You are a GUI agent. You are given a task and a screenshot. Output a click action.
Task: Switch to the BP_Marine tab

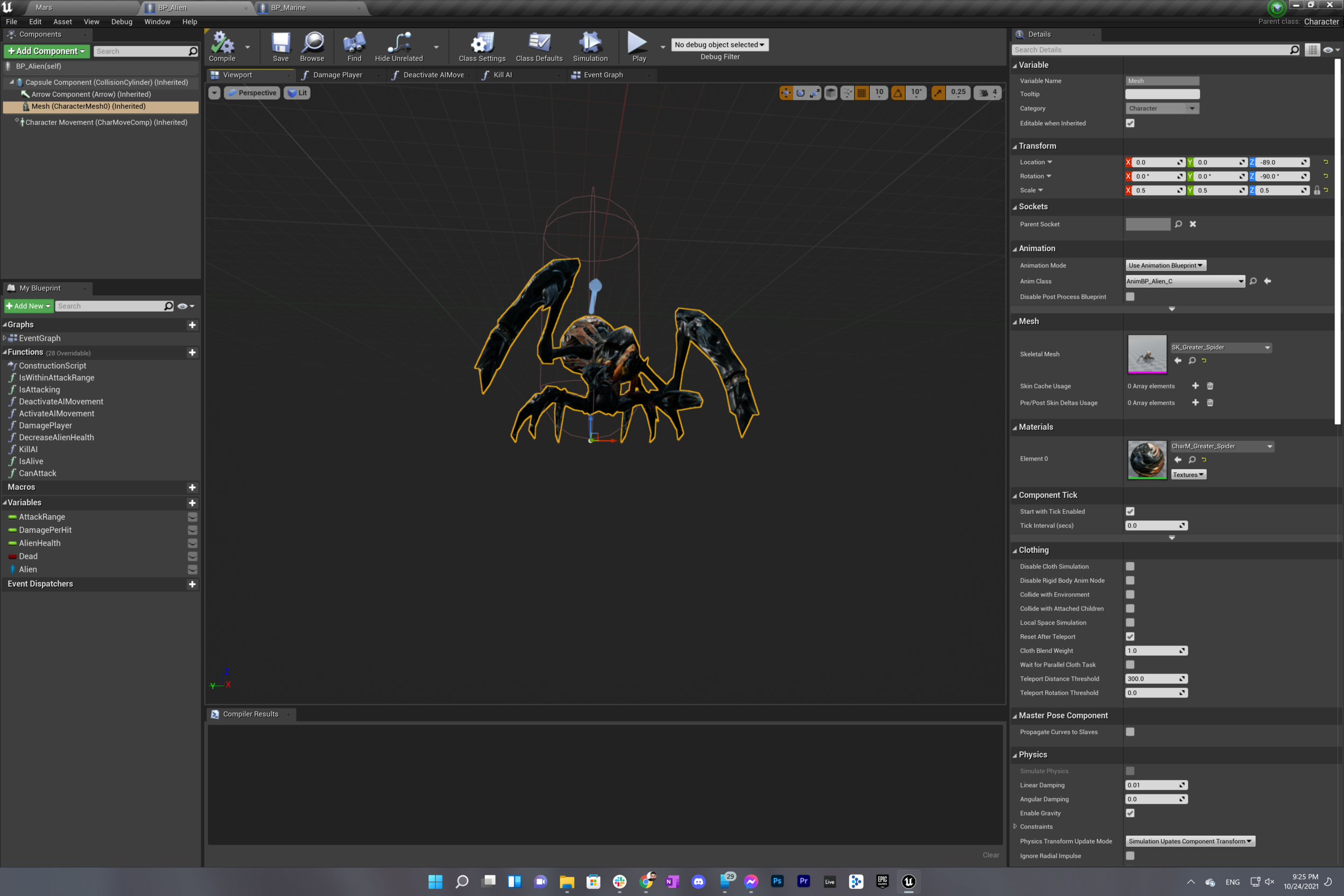coord(288,8)
